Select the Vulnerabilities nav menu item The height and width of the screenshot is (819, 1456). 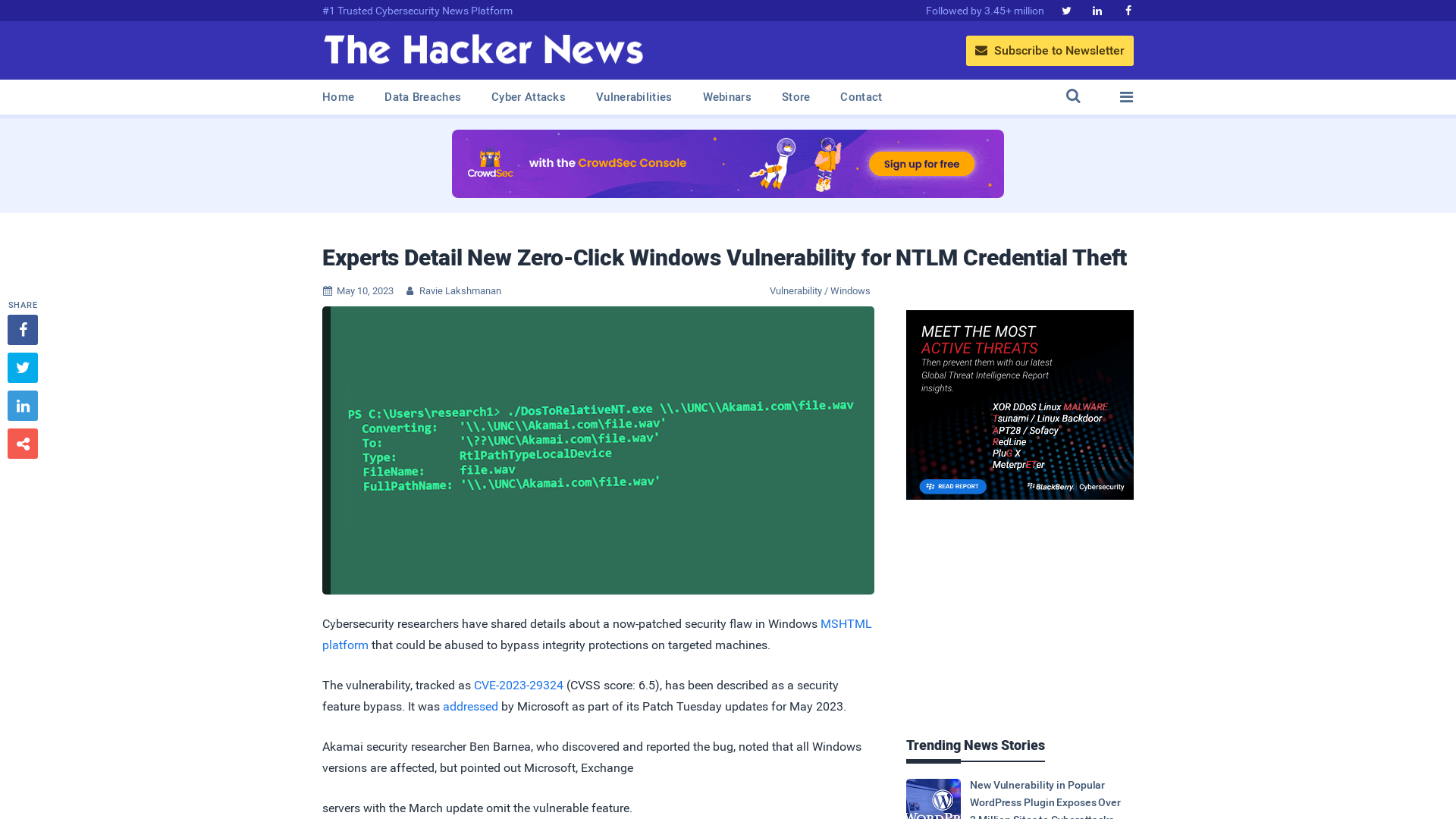(x=633, y=96)
